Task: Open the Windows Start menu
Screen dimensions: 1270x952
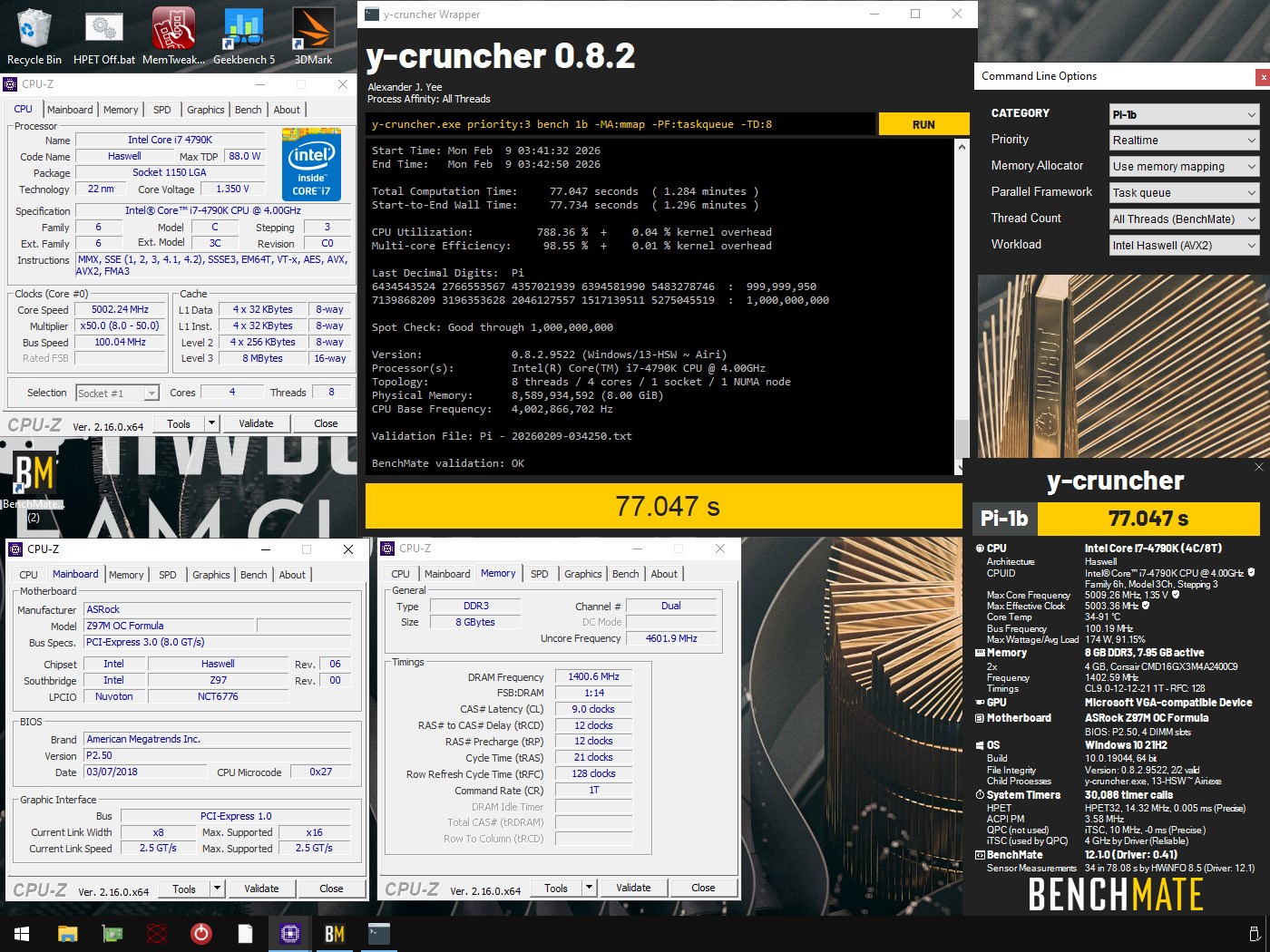Action: [22, 933]
